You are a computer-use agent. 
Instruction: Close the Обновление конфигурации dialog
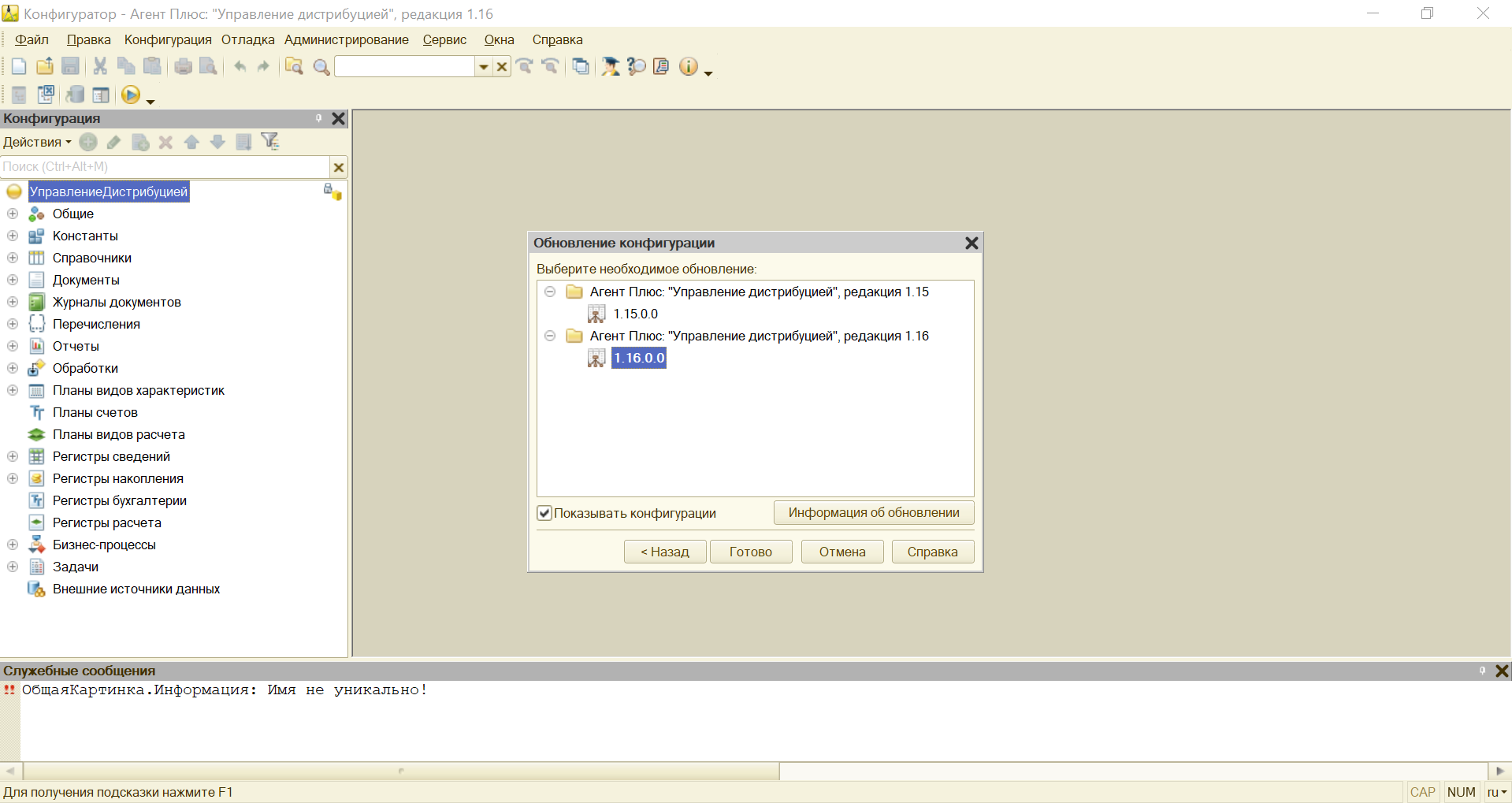click(x=971, y=243)
